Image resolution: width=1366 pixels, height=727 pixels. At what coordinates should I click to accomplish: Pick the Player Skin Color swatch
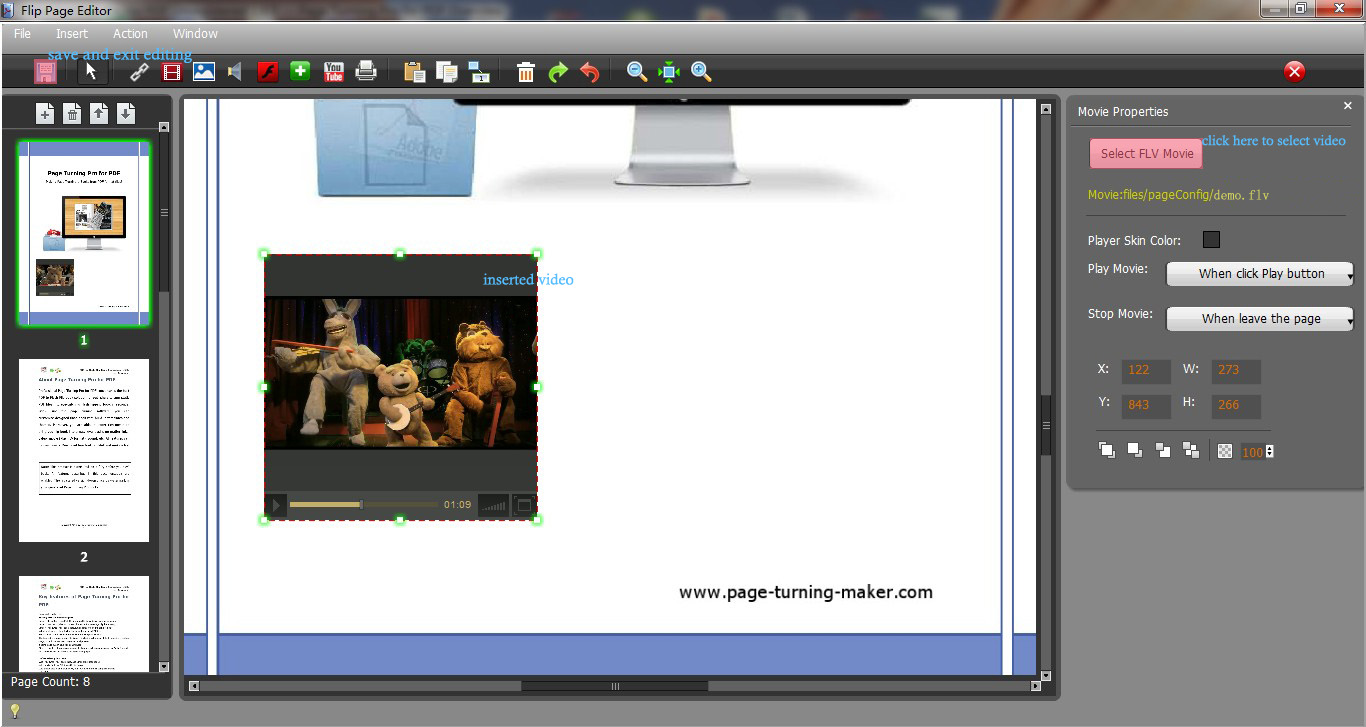coord(1211,240)
